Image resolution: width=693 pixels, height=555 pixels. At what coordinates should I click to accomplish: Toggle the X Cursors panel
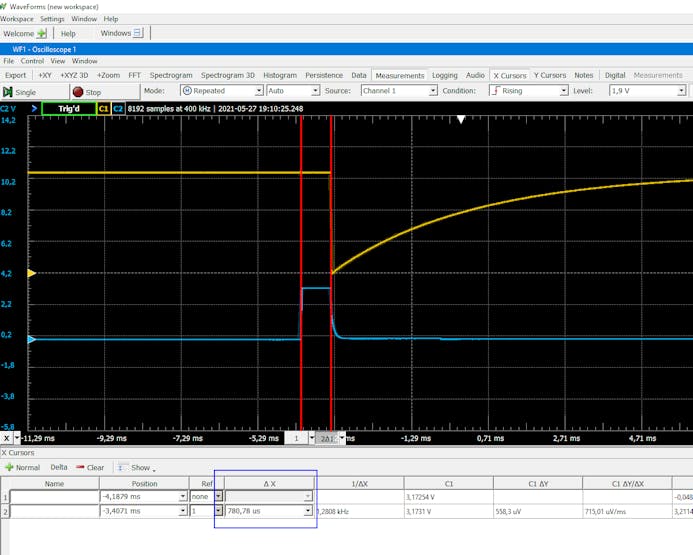508,75
